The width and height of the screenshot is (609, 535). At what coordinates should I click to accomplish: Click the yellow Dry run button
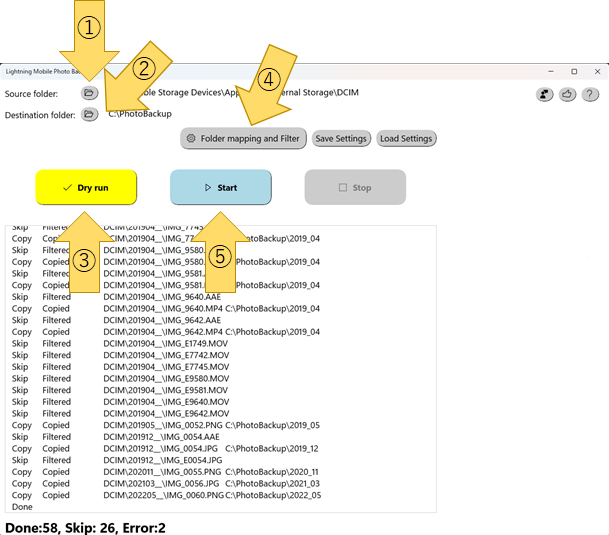[x=86, y=187]
